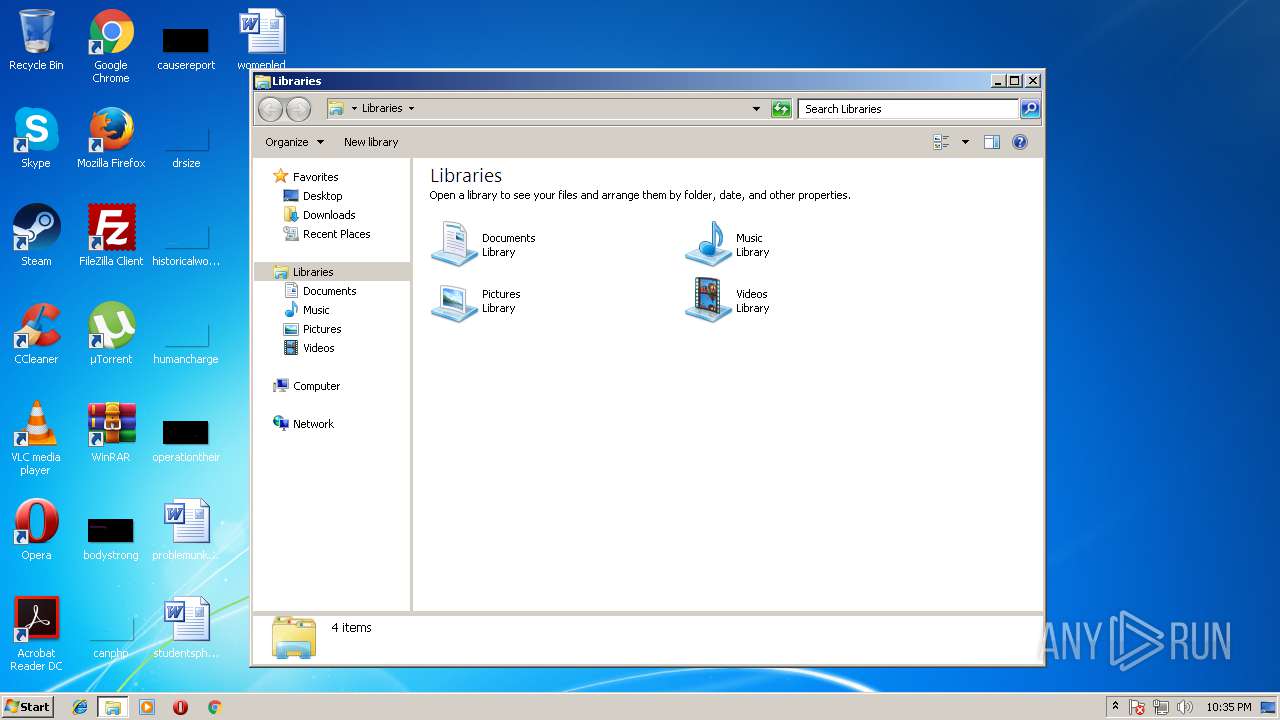The width and height of the screenshot is (1280, 720).
Task: Expand the address bar history dropdown
Action: point(756,109)
